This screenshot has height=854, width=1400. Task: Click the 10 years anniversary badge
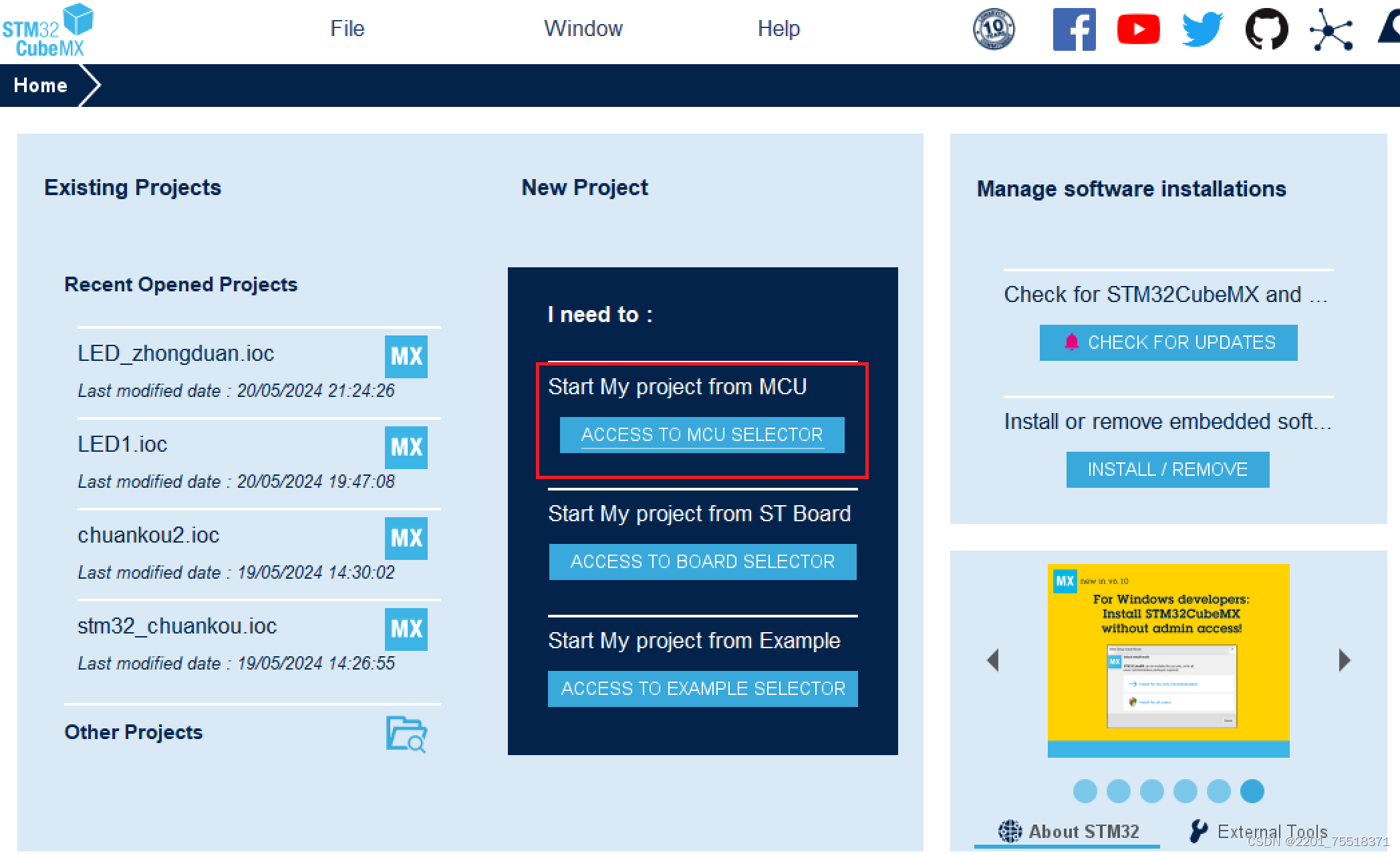[x=994, y=29]
